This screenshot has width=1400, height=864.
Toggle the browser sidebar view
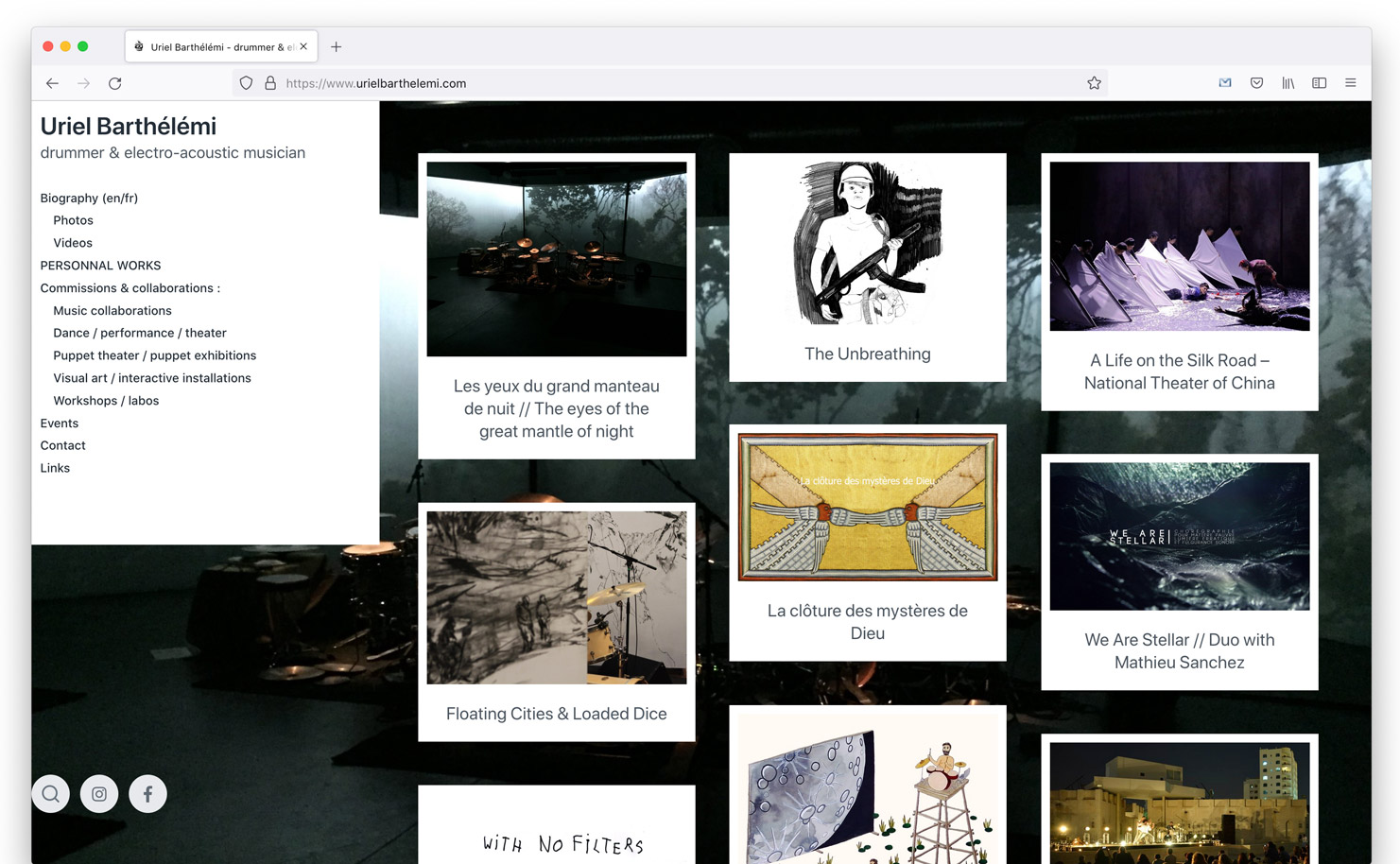[x=1319, y=83]
